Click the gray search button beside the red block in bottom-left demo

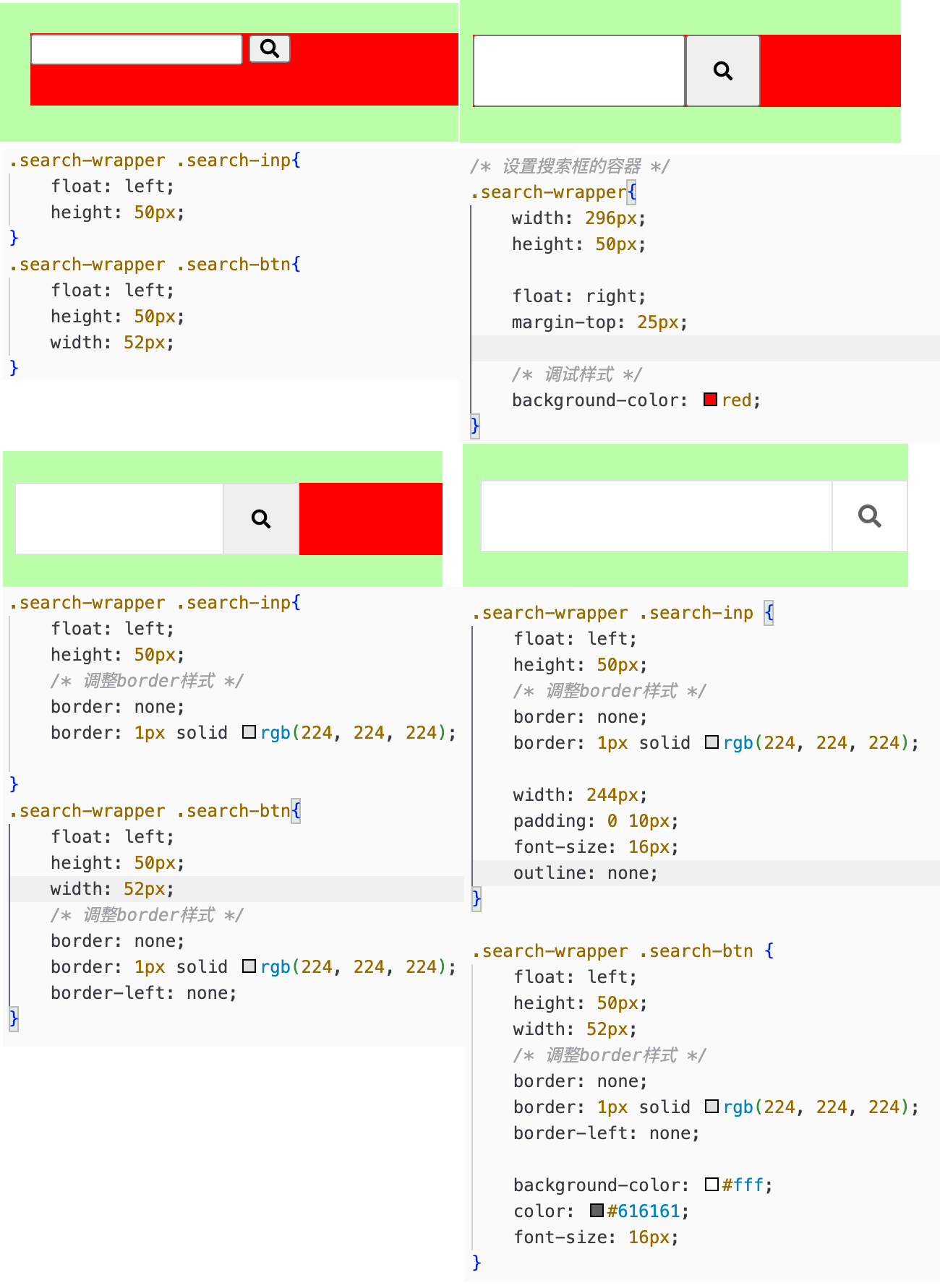(x=261, y=519)
